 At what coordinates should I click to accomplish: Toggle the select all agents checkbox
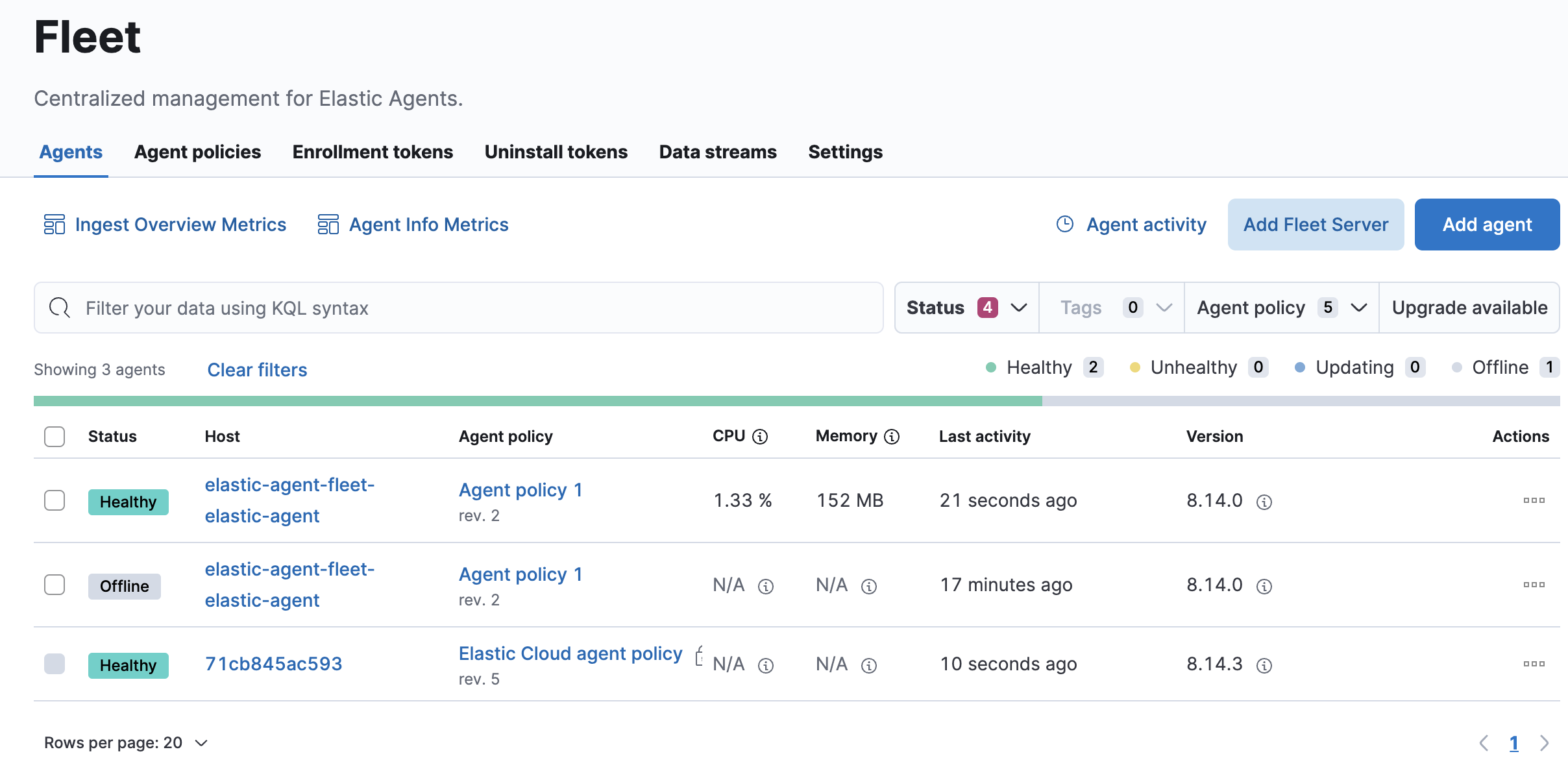(55, 437)
